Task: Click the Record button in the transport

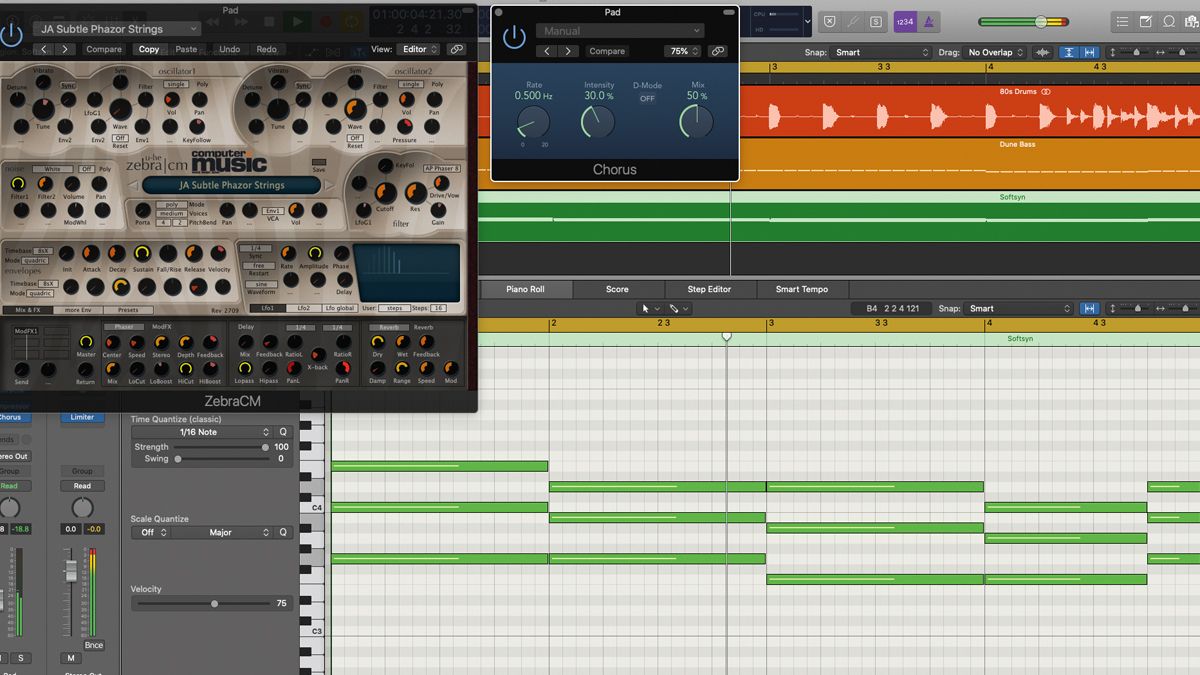Action: [x=325, y=20]
